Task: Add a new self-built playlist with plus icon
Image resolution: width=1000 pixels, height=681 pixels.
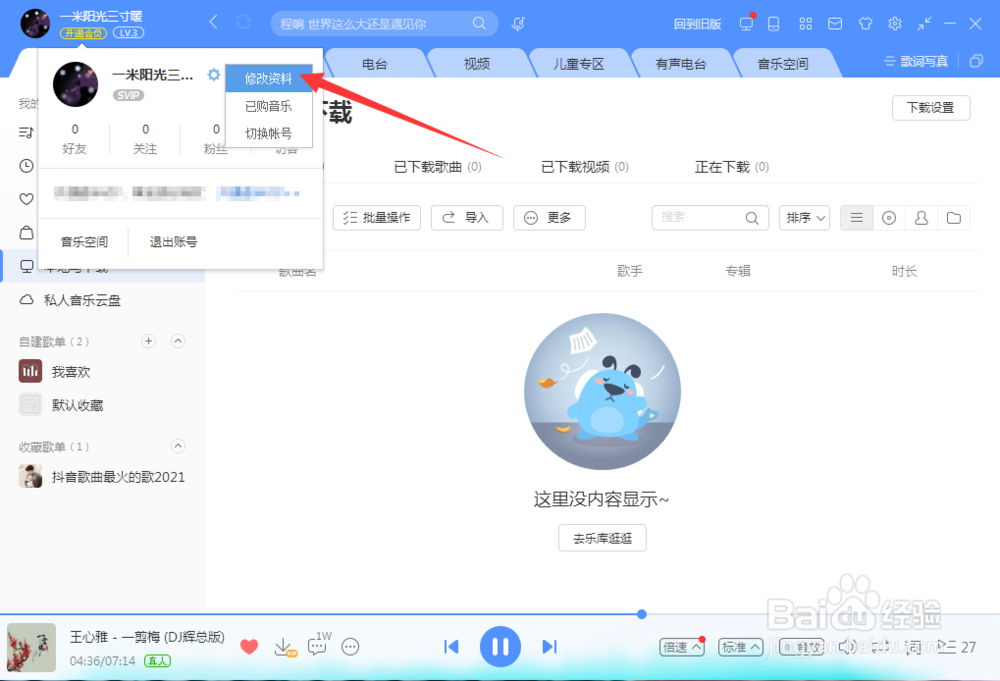Action: [x=148, y=341]
